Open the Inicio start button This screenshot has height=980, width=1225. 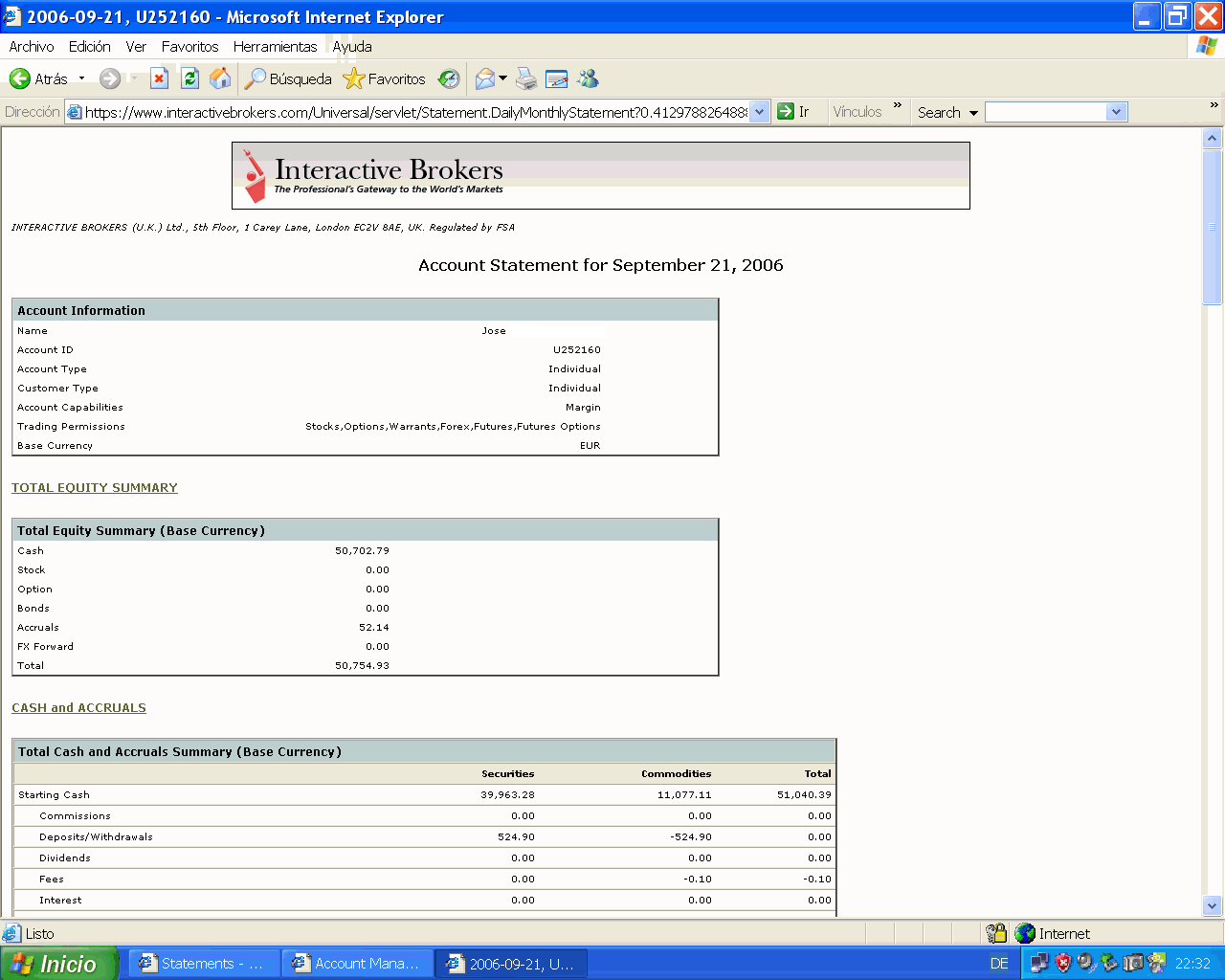pos(58,964)
